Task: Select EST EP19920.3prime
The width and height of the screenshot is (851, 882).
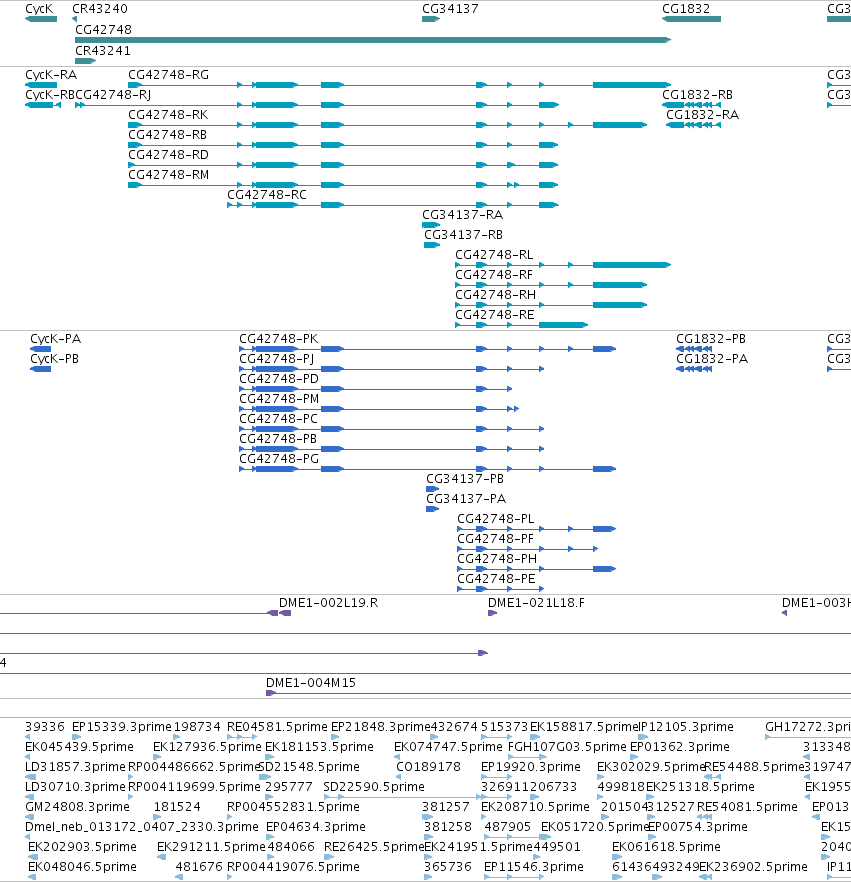Action: 530,767
